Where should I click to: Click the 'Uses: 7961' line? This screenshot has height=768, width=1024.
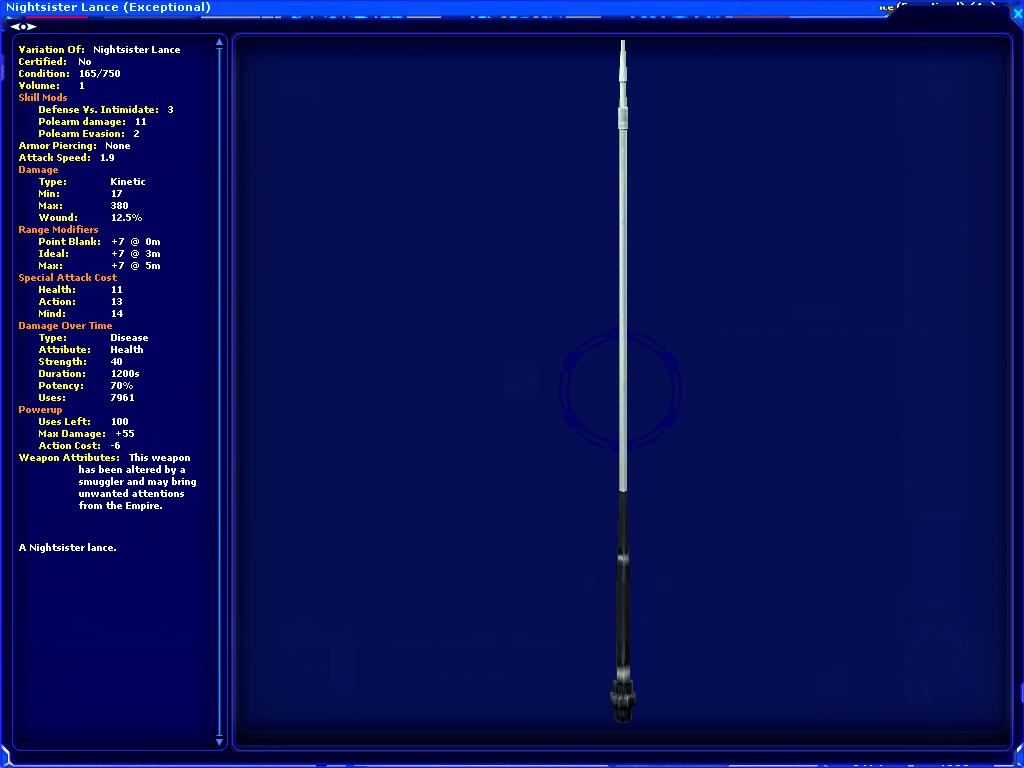coord(86,398)
